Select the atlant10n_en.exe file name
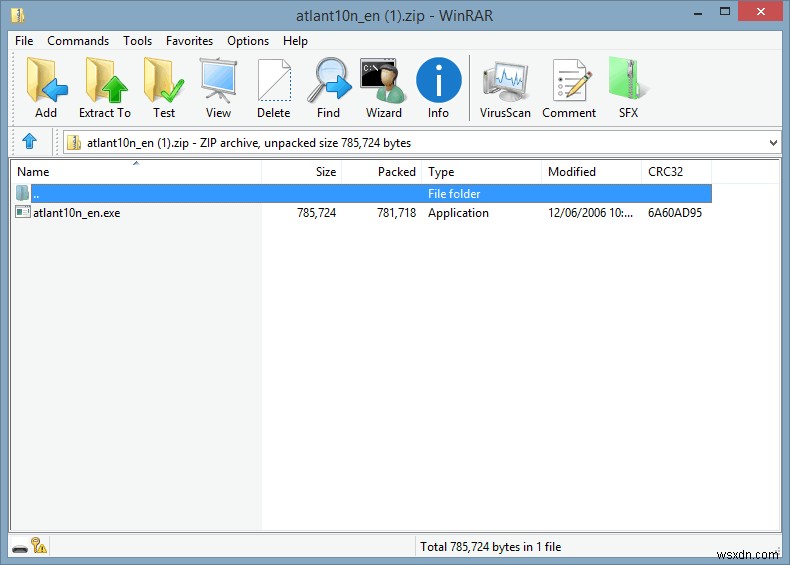Screen dimensions: 790x565 click(x=77, y=213)
